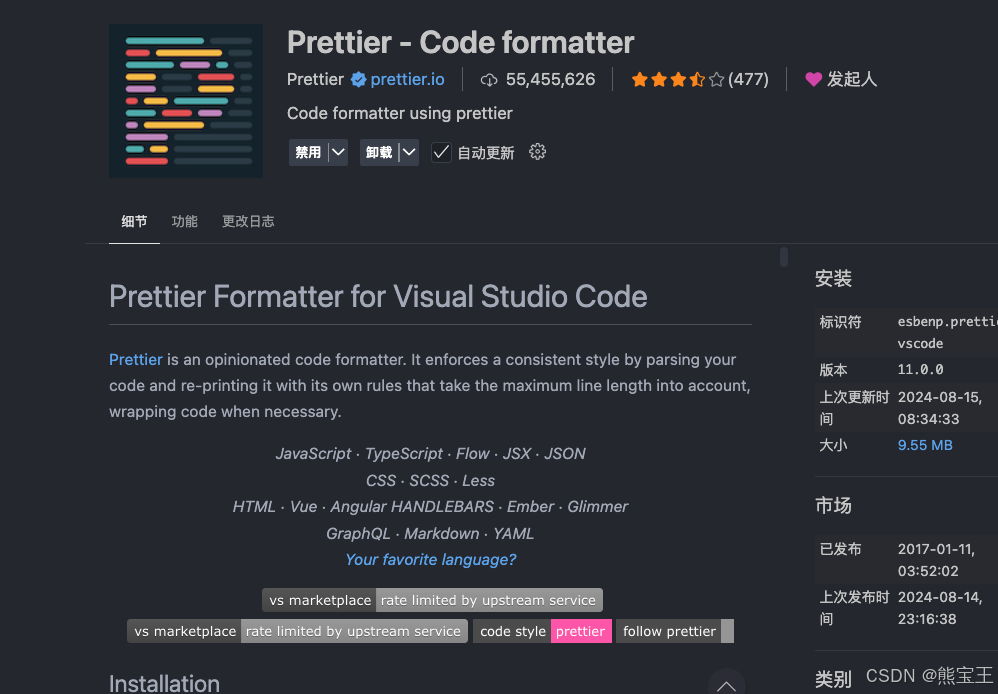Click the readme scrollbar thumb

click(784, 257)
